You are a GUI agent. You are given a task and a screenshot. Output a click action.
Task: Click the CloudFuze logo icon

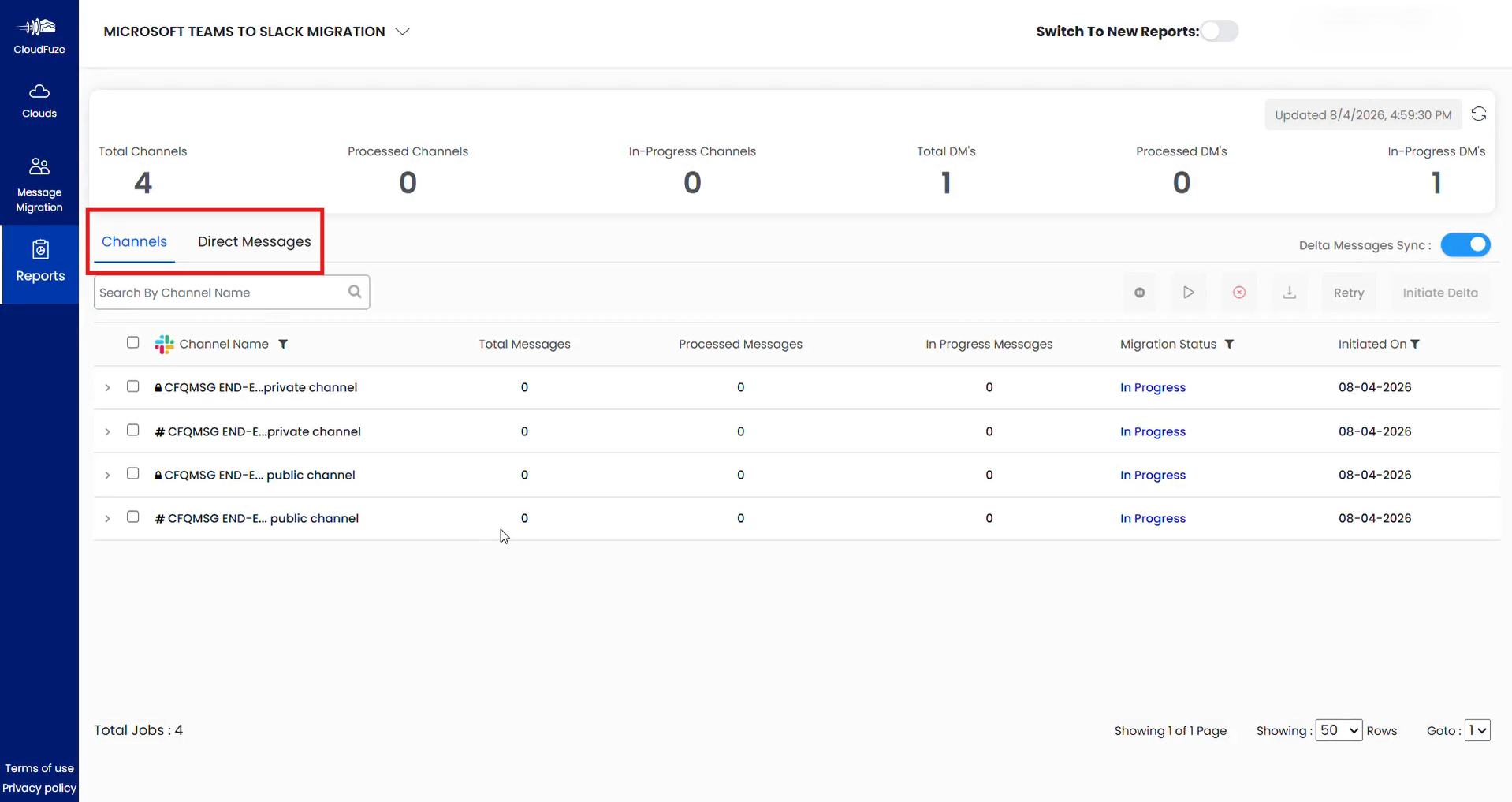(x=39, y=28)
